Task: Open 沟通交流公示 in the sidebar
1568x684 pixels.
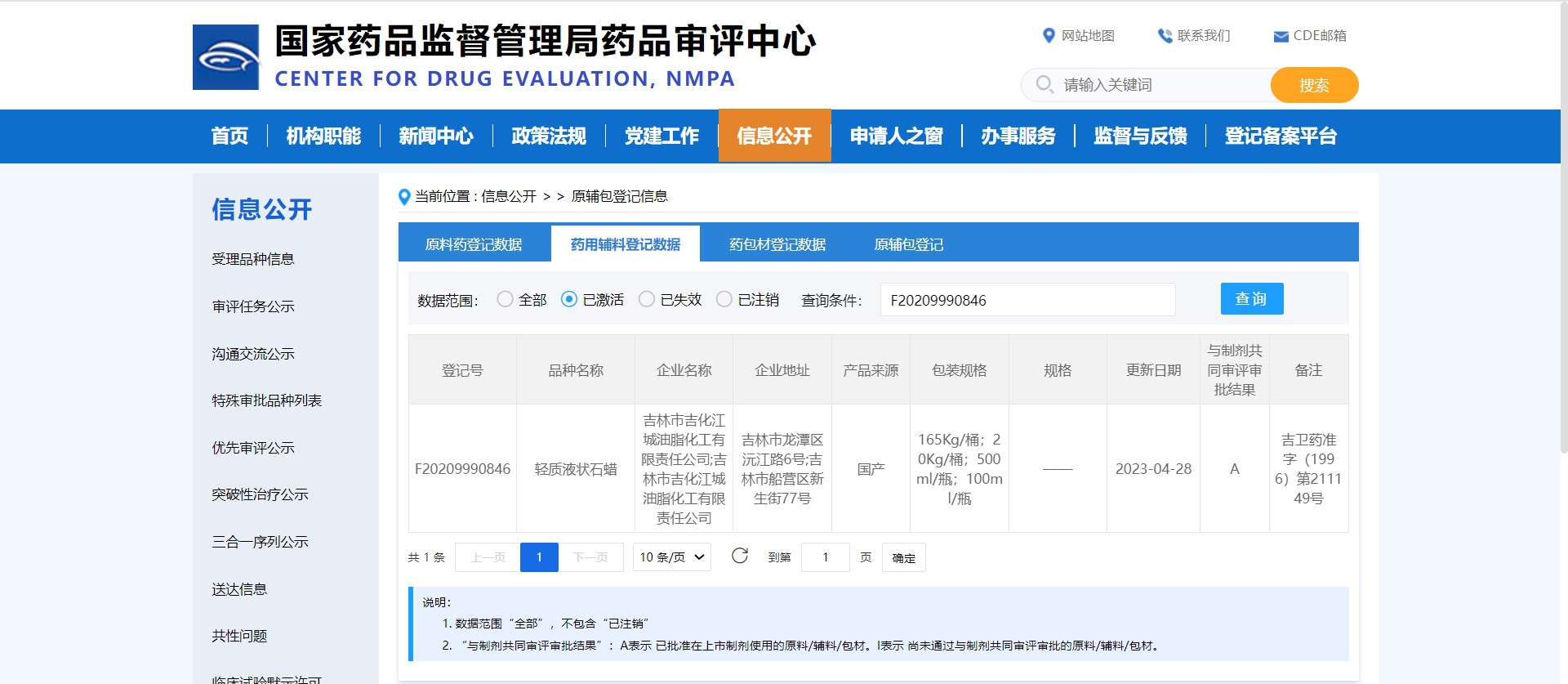Action: click(253, 354)
